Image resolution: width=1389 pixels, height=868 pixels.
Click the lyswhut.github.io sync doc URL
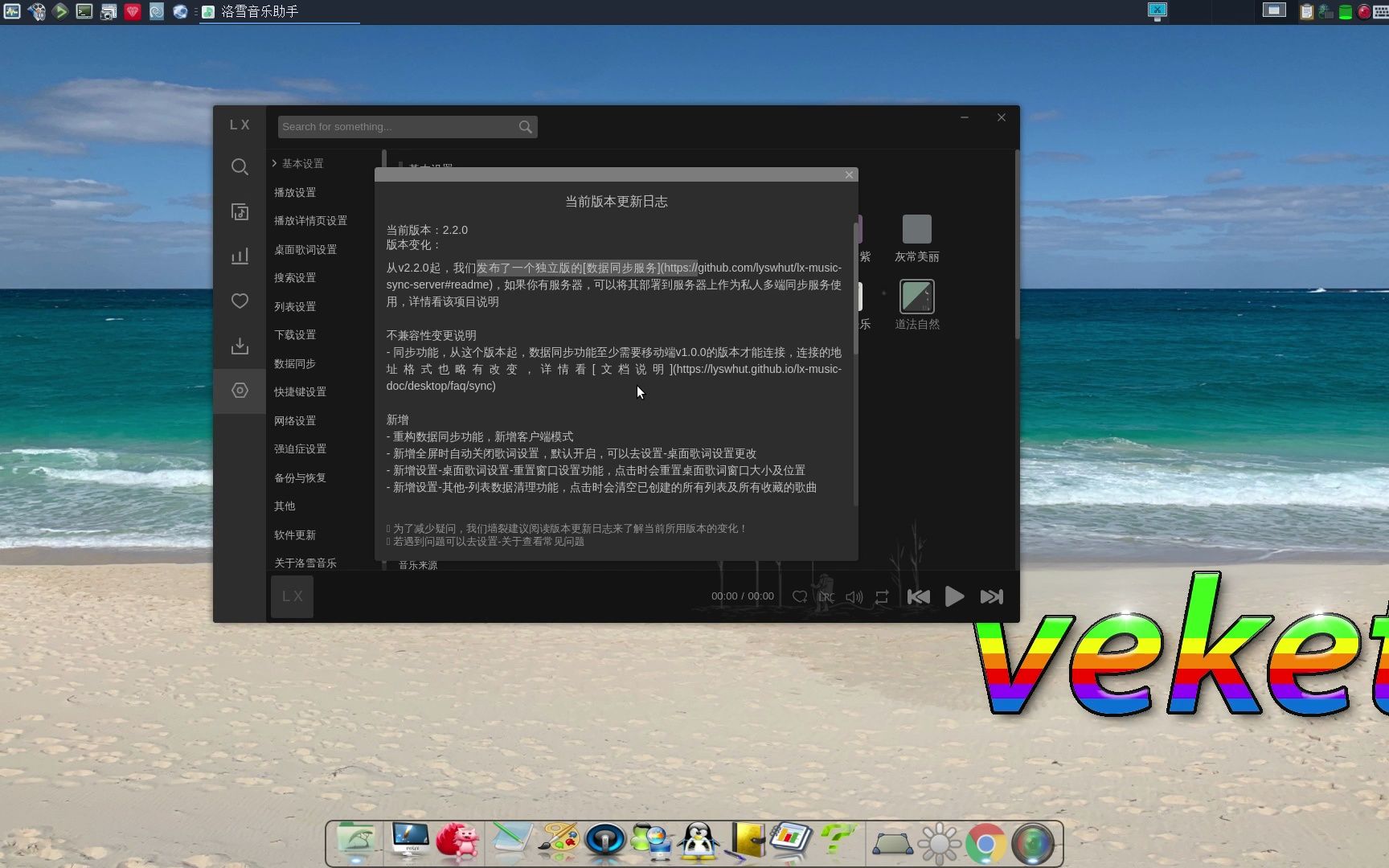click(614, 378)
